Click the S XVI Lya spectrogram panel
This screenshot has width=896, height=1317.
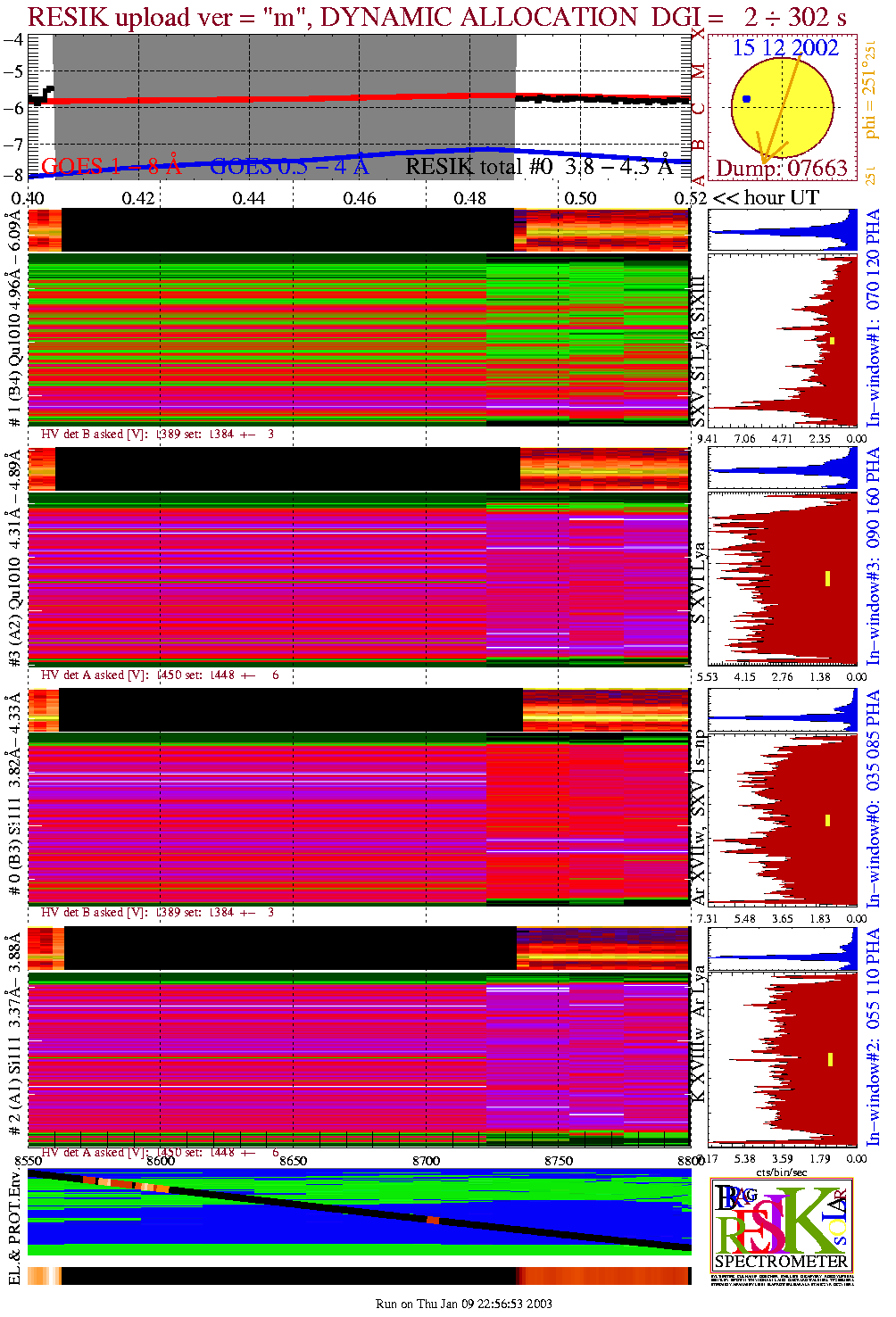(x=359, y=580)
